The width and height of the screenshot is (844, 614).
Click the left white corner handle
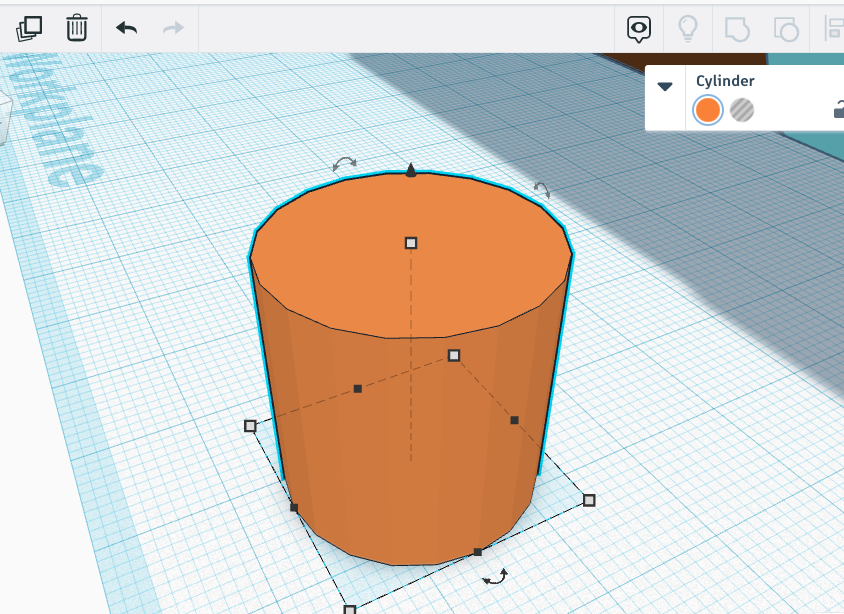[x=250, y=426]
